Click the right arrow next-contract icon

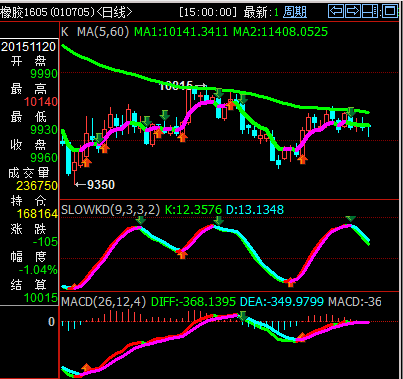353,11
